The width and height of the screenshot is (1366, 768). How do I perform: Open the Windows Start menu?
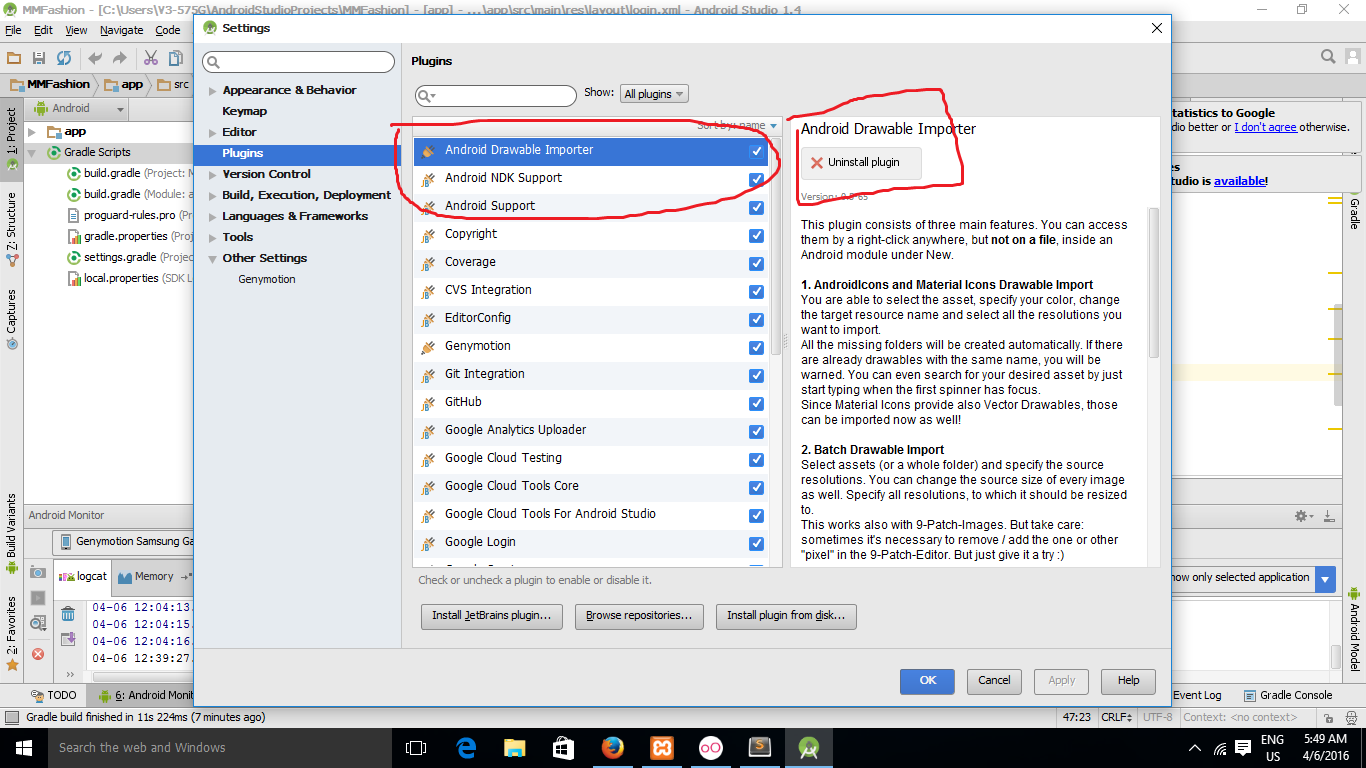tap(23, 748)
